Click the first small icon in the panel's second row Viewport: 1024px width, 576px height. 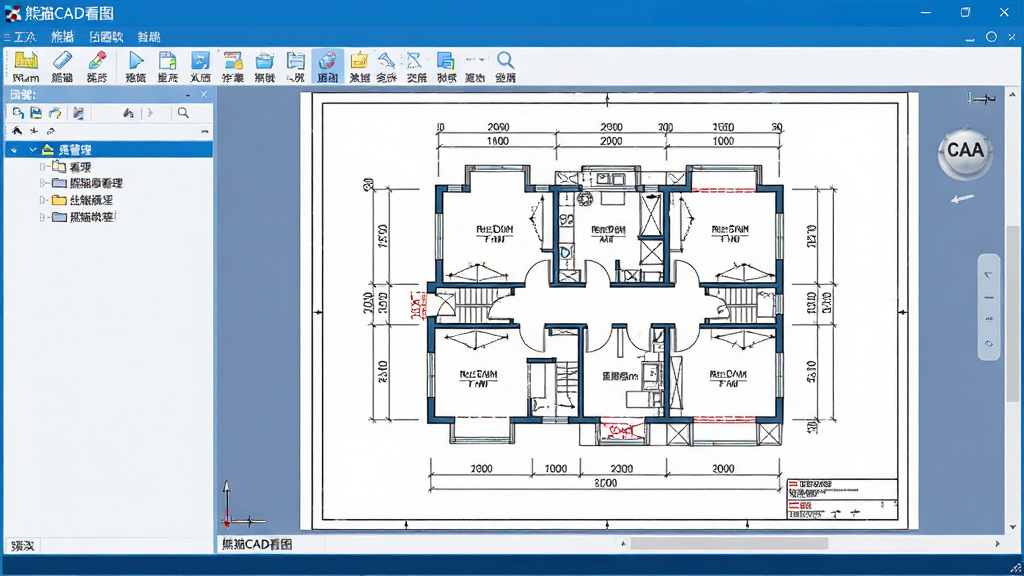17,131
